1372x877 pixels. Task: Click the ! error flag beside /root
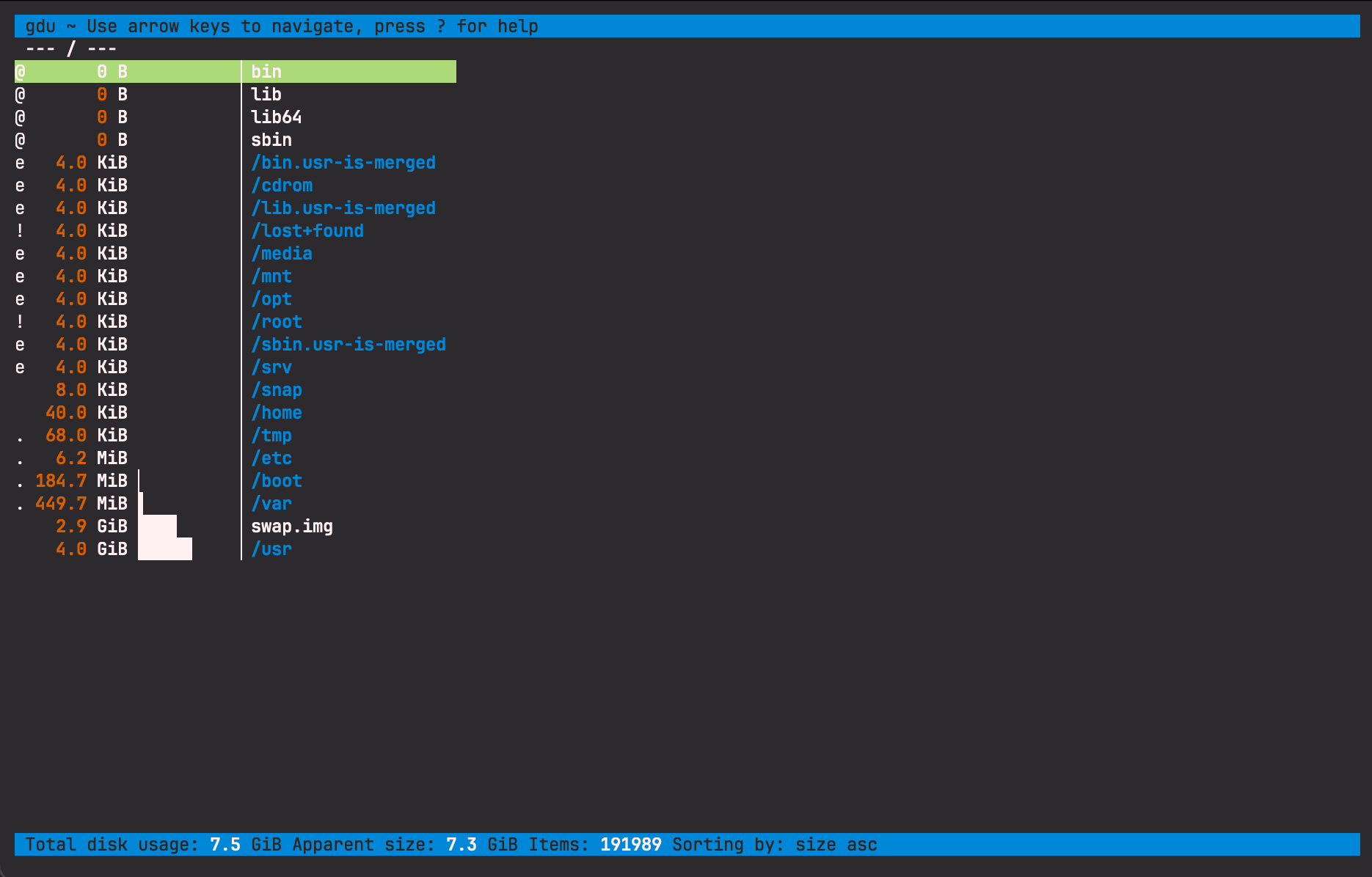pyautogui.click(x=20, y=321)
